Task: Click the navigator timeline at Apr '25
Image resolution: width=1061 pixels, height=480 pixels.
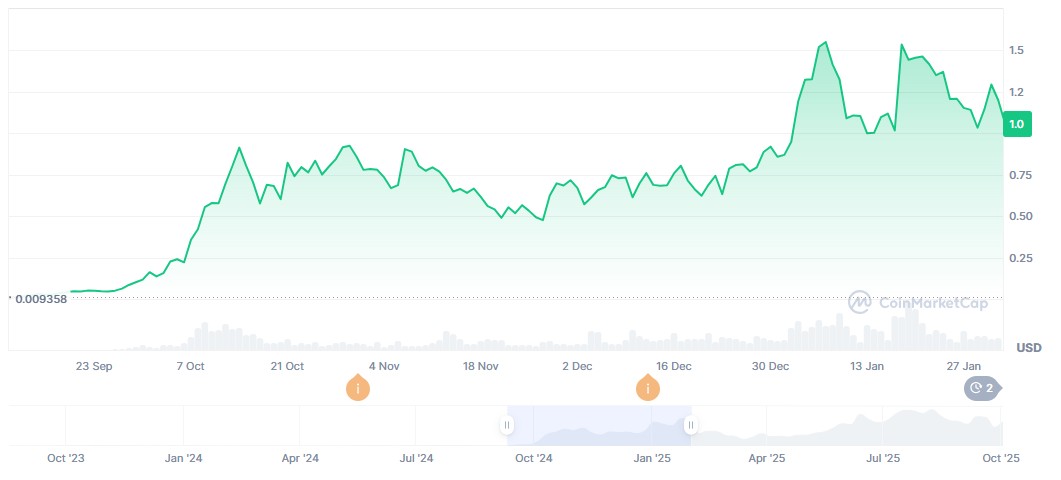Action: tap(767, 458)
